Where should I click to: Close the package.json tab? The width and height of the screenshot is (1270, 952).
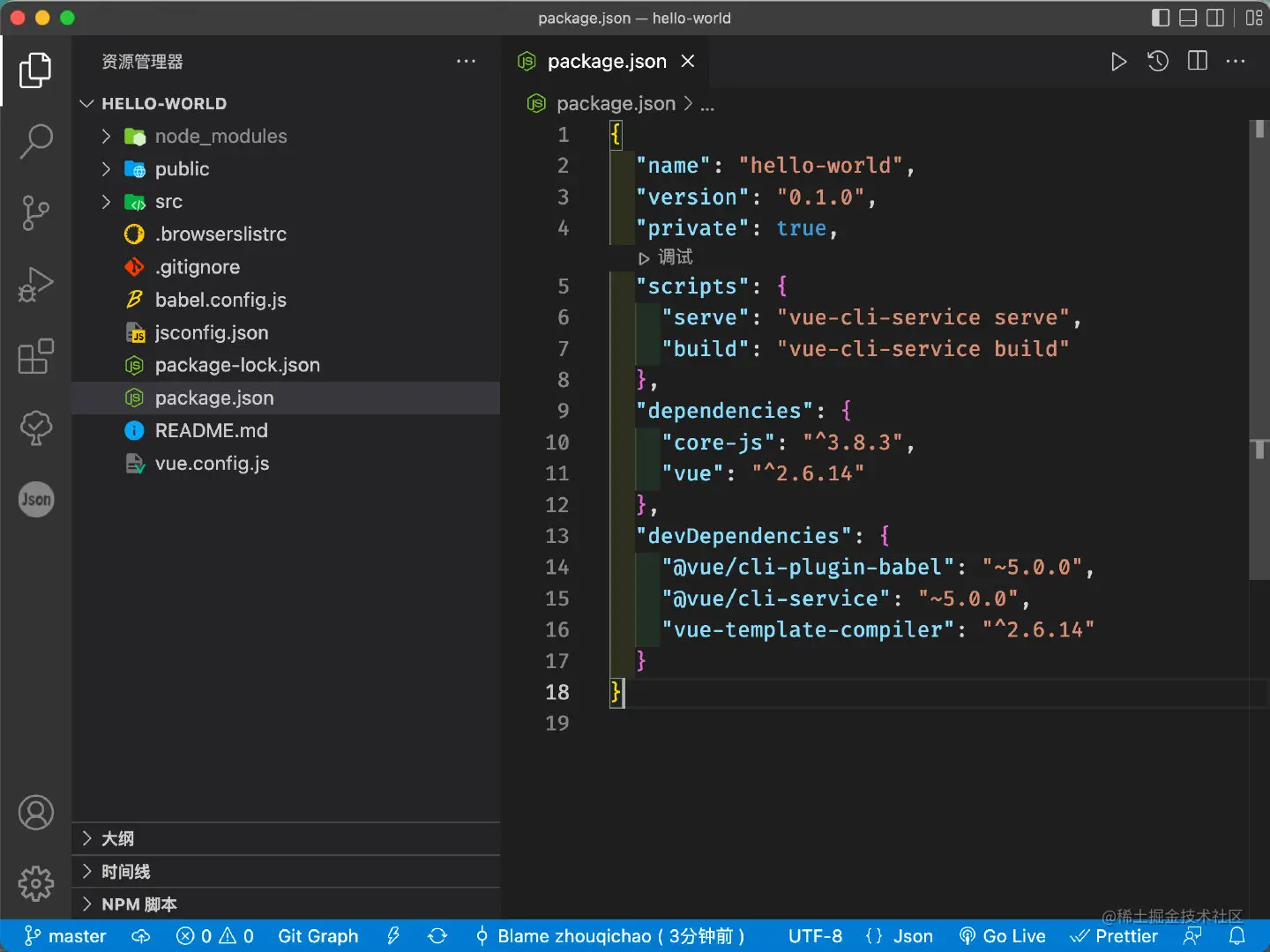(x=688, y=61)
